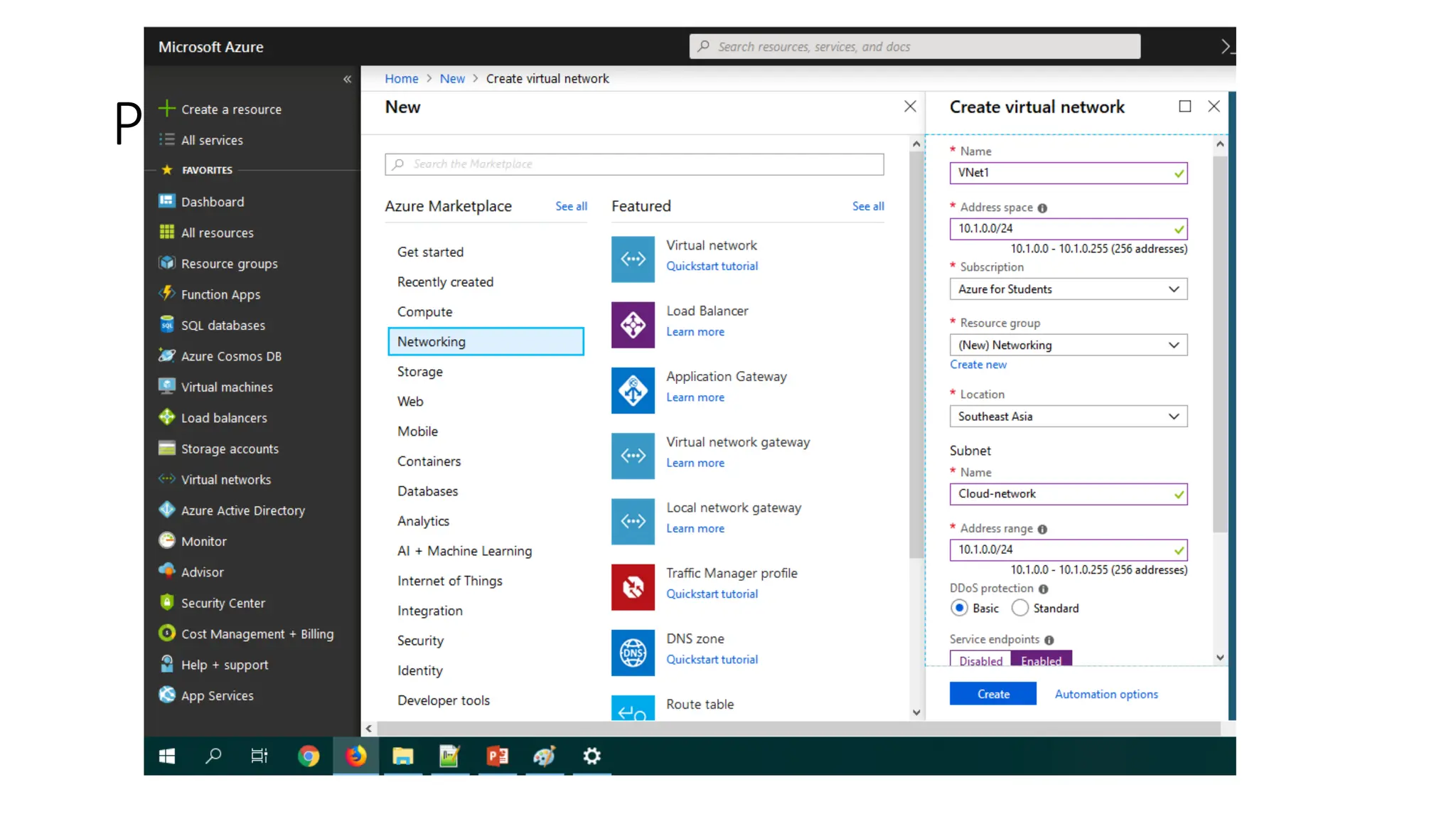Set Service endpoints to Enabled

pos(1041,658)
